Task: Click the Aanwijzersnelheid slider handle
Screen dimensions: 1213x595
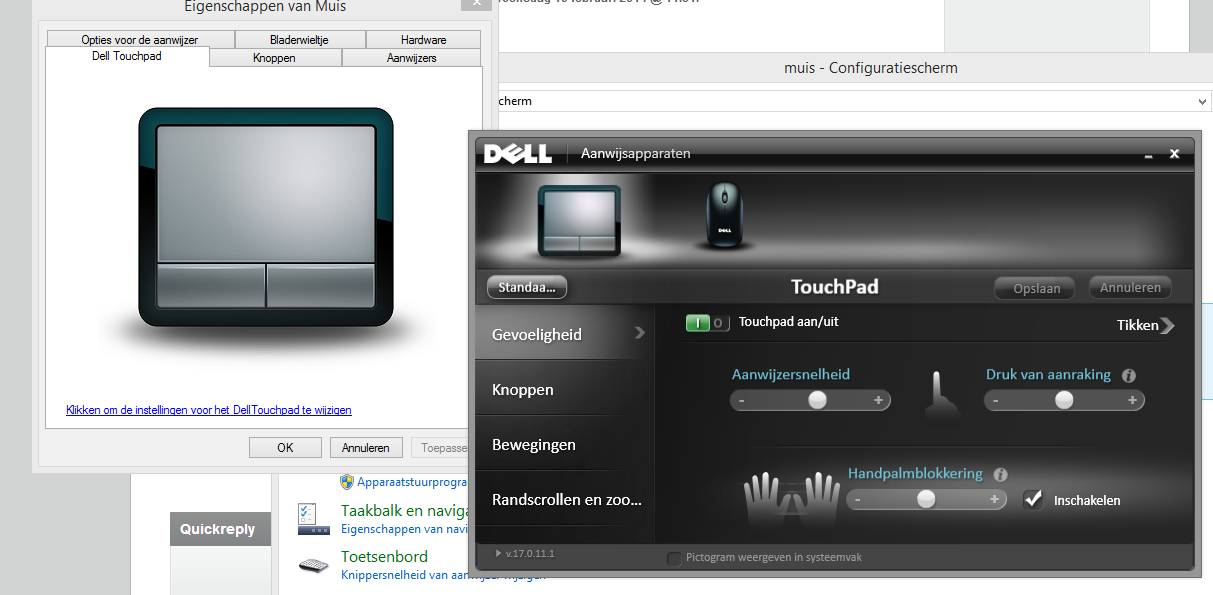Action: coord(818,400)
